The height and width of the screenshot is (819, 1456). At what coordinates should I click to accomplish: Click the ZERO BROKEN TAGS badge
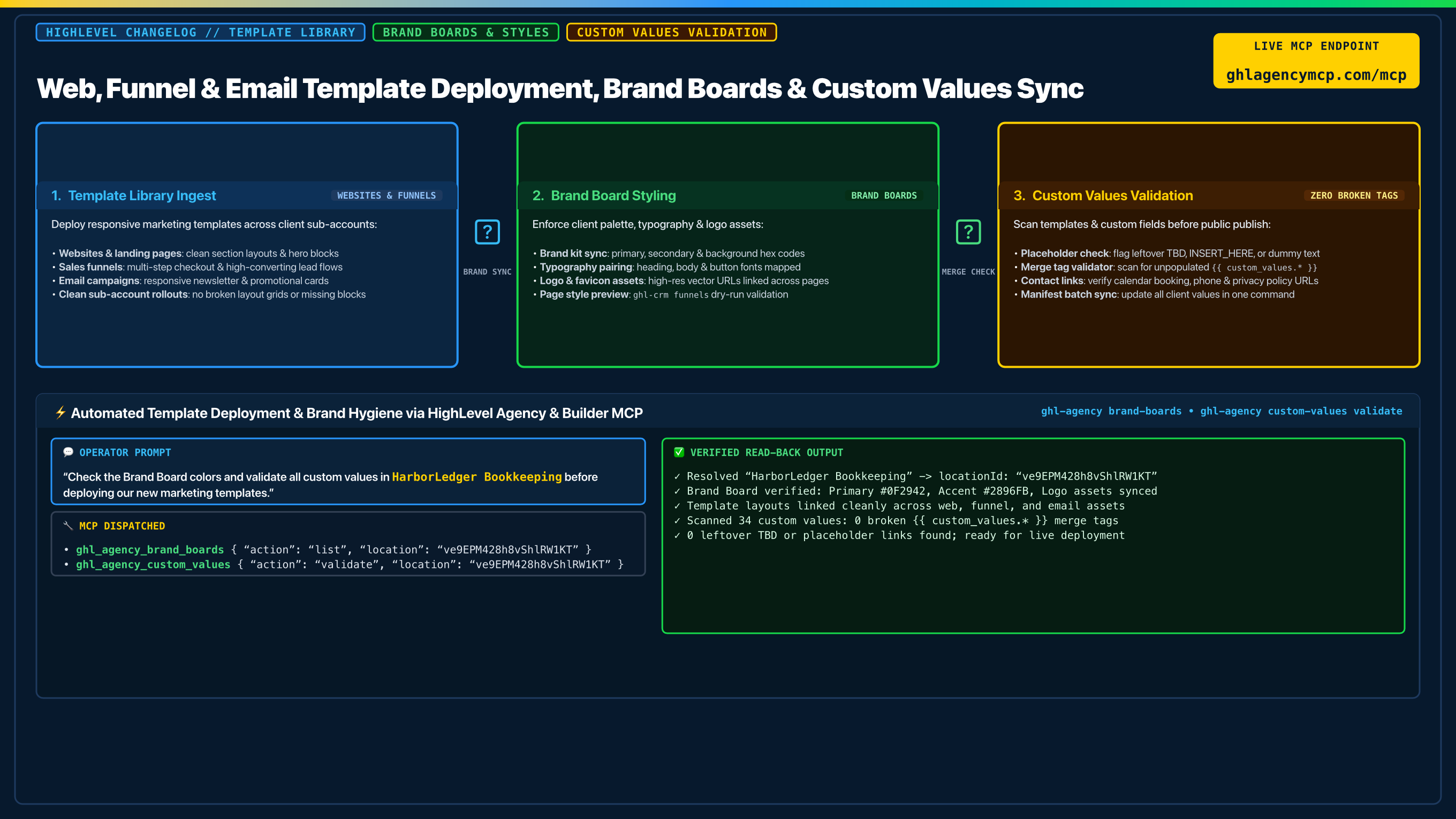coord(1354,195)
